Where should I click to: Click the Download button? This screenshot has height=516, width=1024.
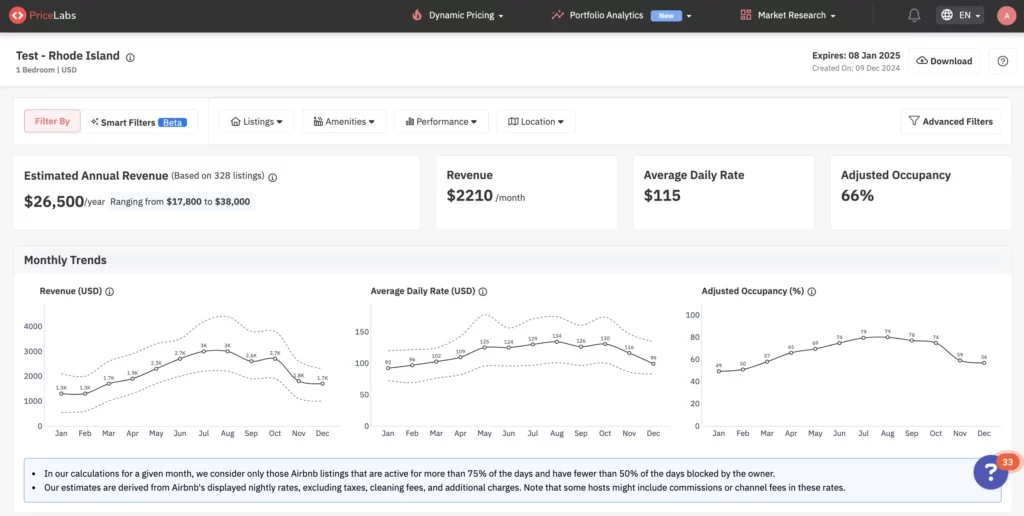pos(944,61)
